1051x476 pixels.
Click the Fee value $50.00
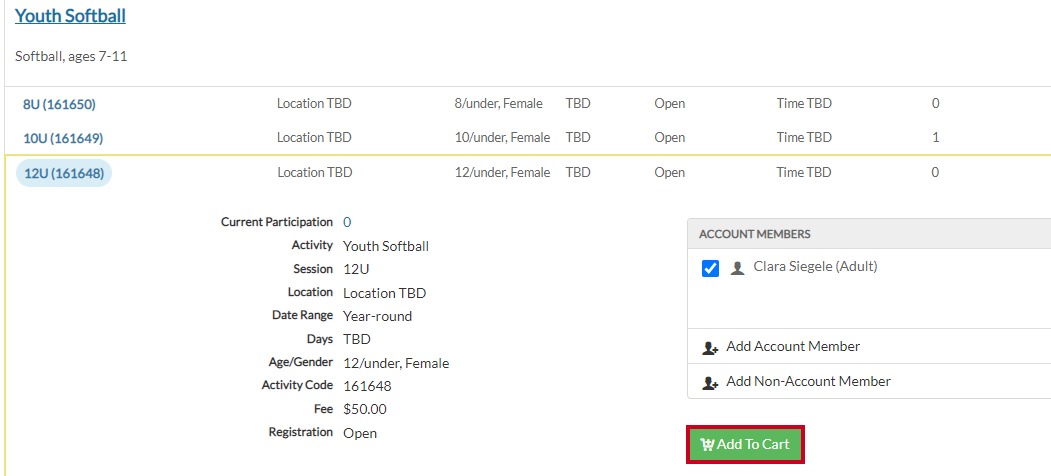(x=365, y=409)
